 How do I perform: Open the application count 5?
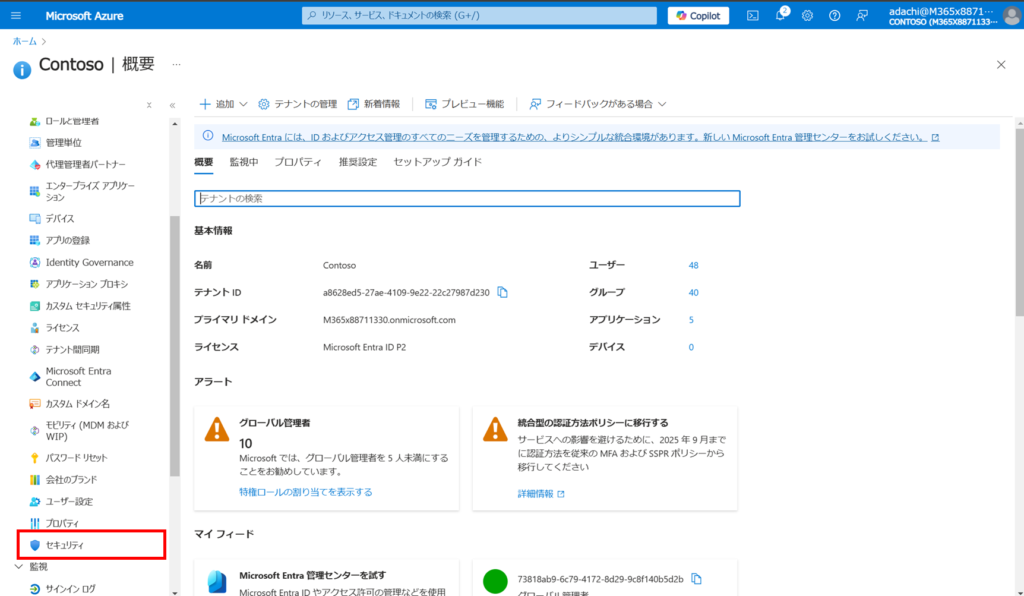click(691, 320)
